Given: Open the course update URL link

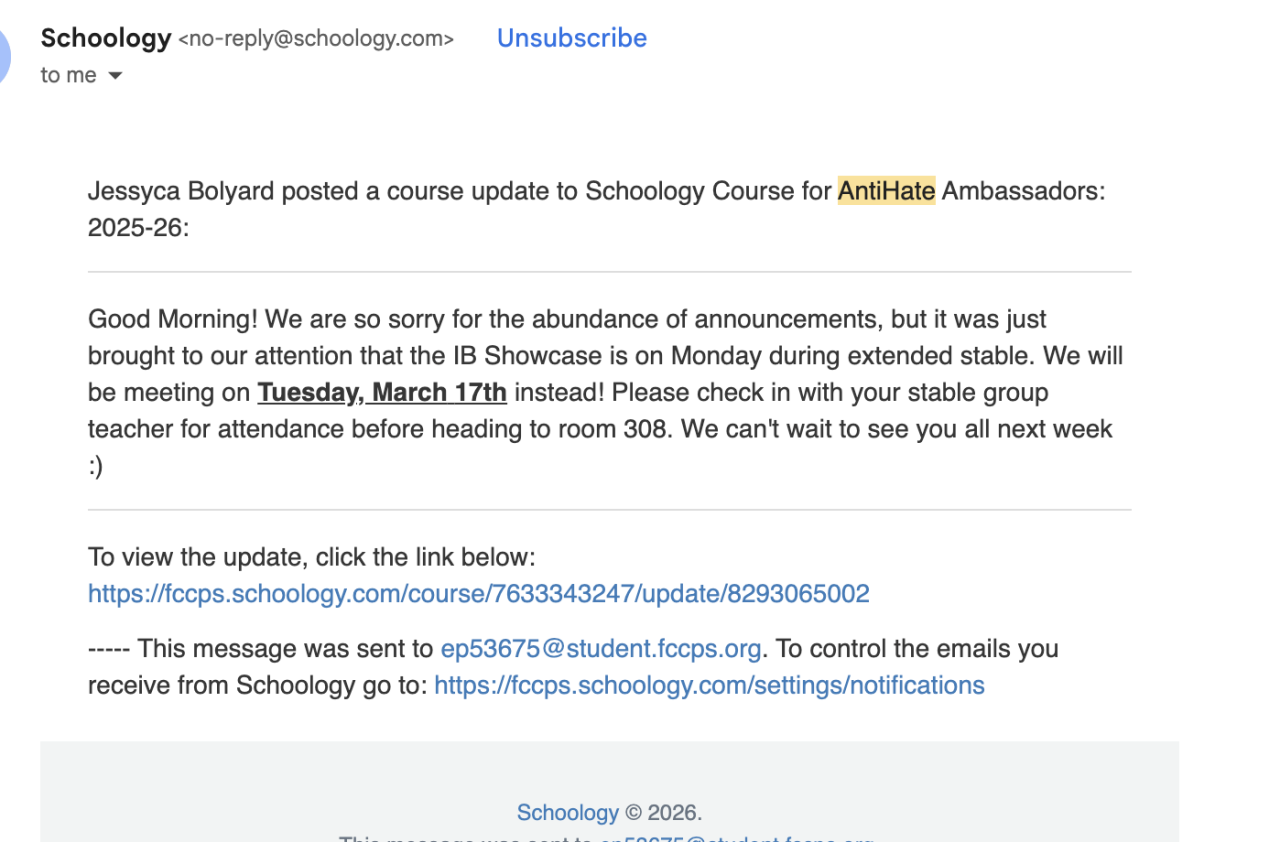Looking at the screenshot, I should click(x=478, y=594).
